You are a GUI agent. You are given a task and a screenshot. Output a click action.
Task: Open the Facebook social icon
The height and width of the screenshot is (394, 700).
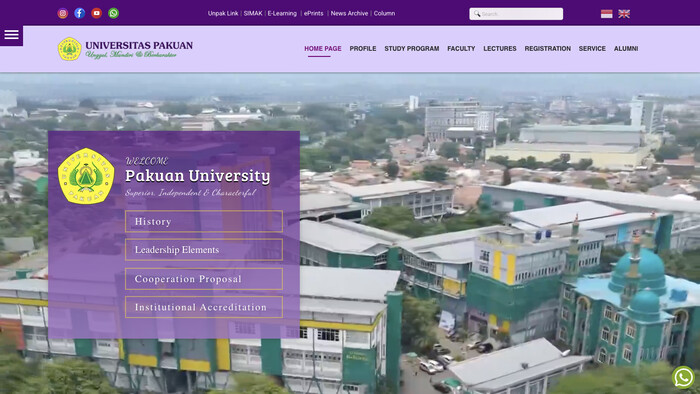tap(79, 13)
